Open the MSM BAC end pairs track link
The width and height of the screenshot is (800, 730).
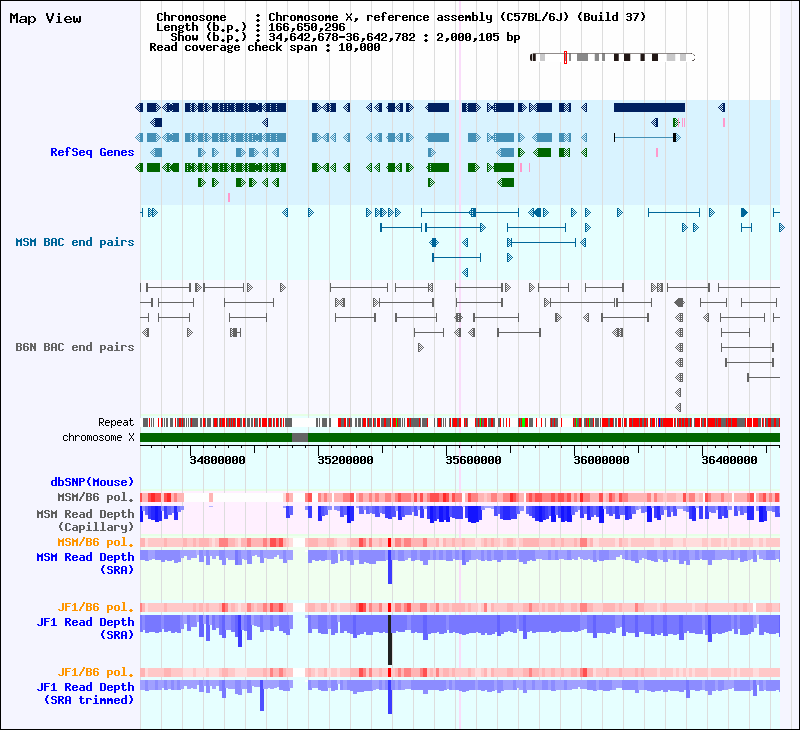point(74,242)
